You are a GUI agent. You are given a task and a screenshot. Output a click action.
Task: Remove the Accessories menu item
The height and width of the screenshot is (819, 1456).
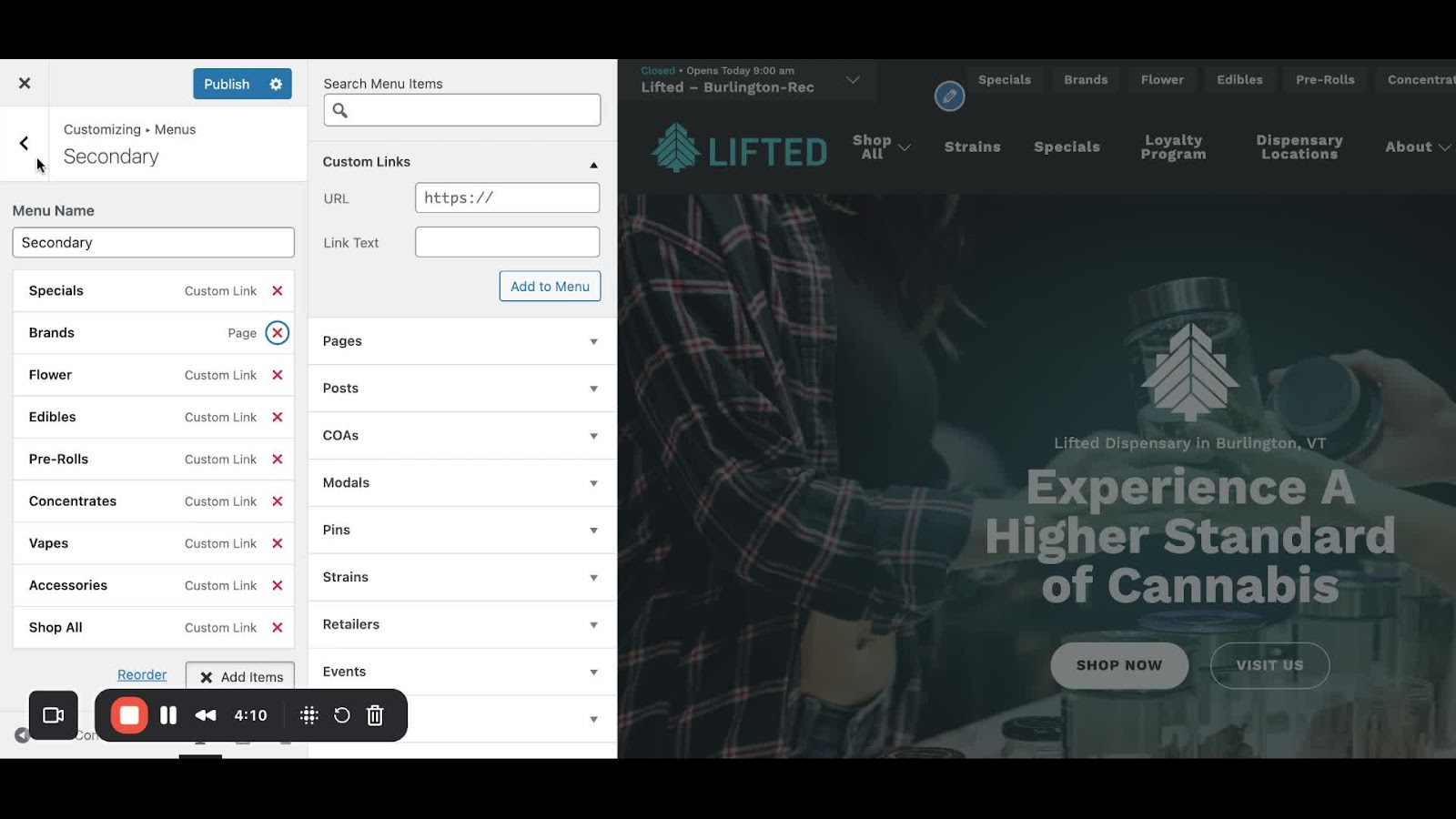(x=278, y=585)
